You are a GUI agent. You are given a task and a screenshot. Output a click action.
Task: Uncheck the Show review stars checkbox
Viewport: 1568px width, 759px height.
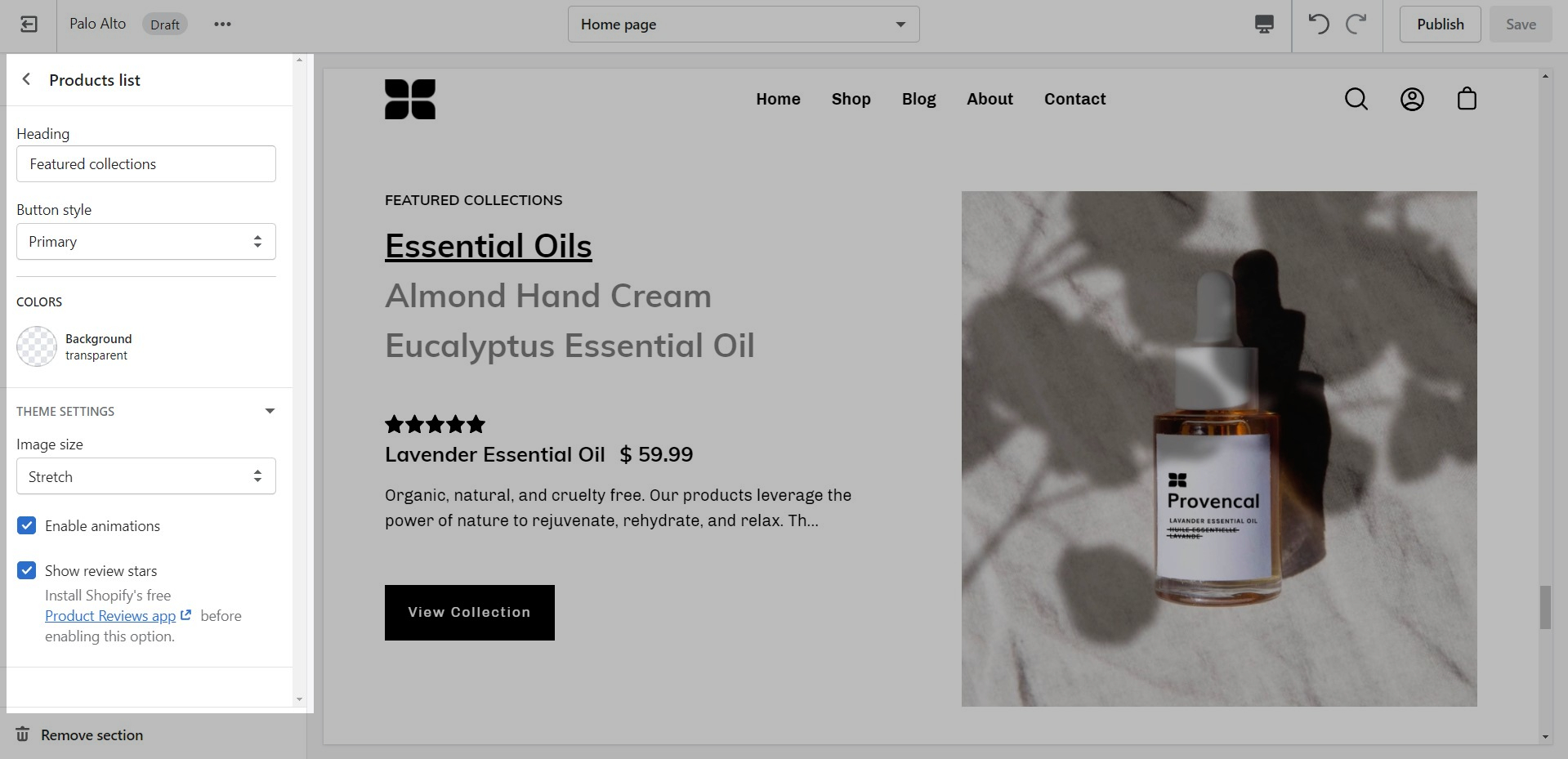tap(27, 570)
